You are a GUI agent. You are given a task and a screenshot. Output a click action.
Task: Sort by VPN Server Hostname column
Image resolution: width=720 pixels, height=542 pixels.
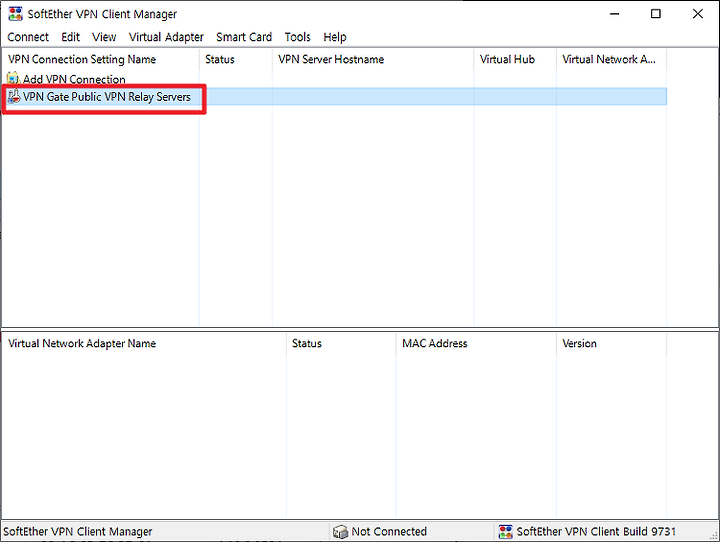pyautogui.click(x=373, y=59)
